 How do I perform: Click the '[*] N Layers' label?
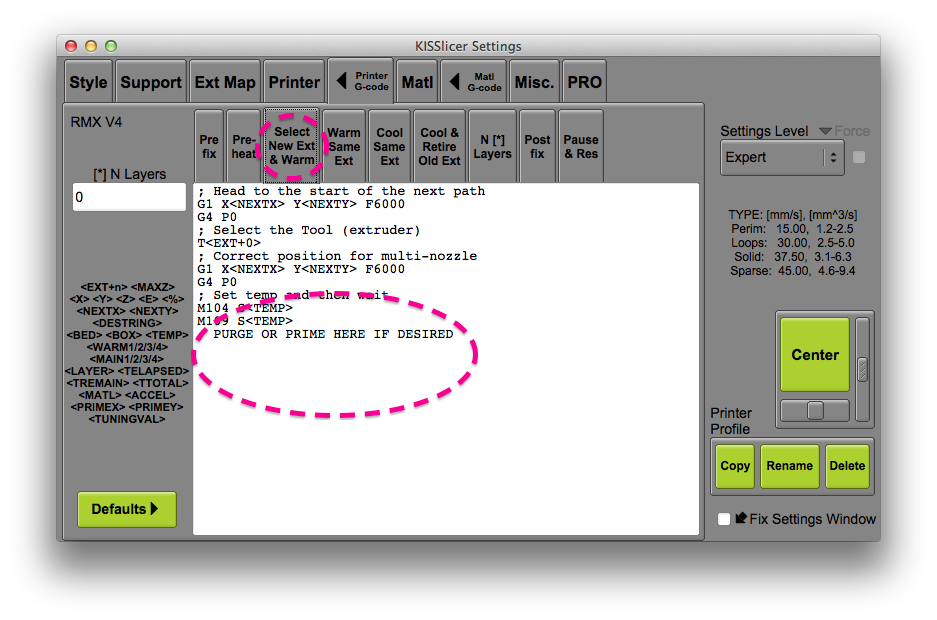[x=129, y=174]
